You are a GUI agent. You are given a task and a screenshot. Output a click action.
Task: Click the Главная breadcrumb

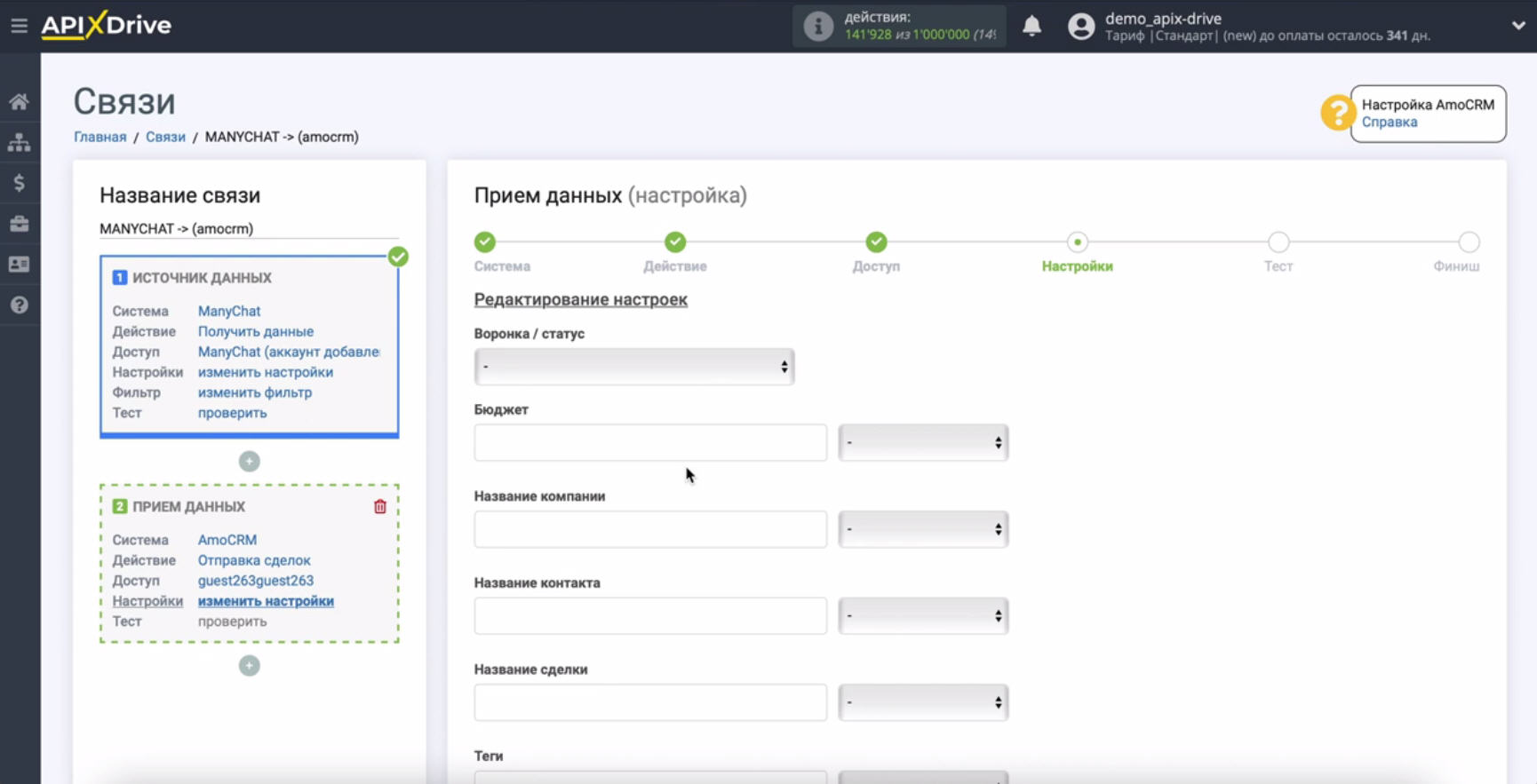(x=100, y=137)
